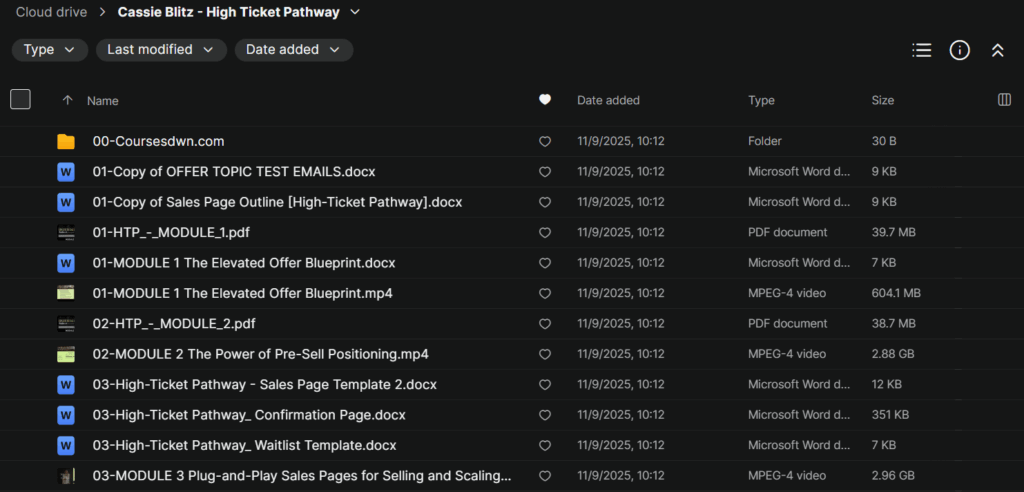Open column settings icon in header
The height and width of the screenshot is (492, 1024).
point(1004,100)
